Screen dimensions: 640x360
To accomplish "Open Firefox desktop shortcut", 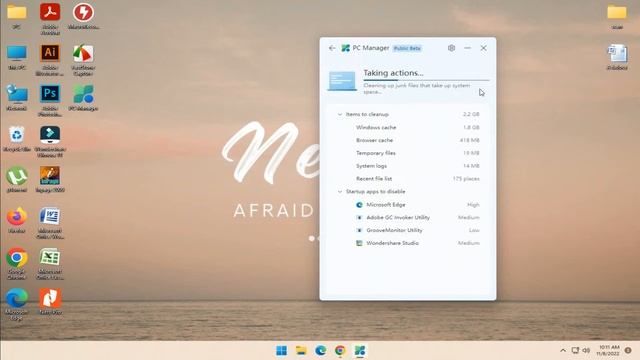I will pyautogui.click(x=17, y=220).
